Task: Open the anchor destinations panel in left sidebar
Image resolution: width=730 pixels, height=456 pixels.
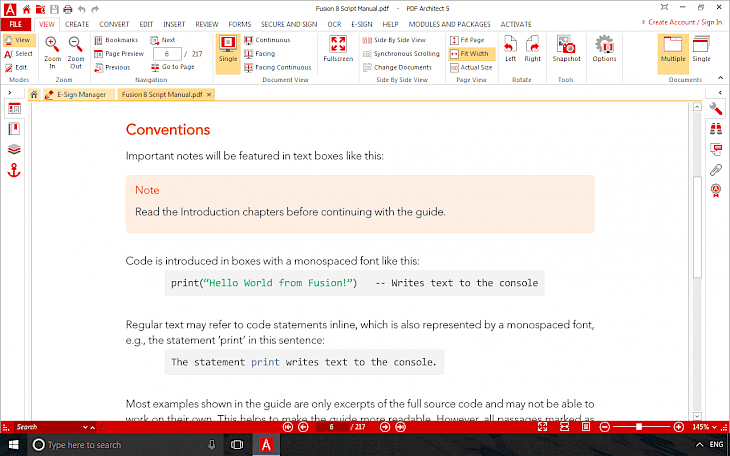Action: click(14, 170)
